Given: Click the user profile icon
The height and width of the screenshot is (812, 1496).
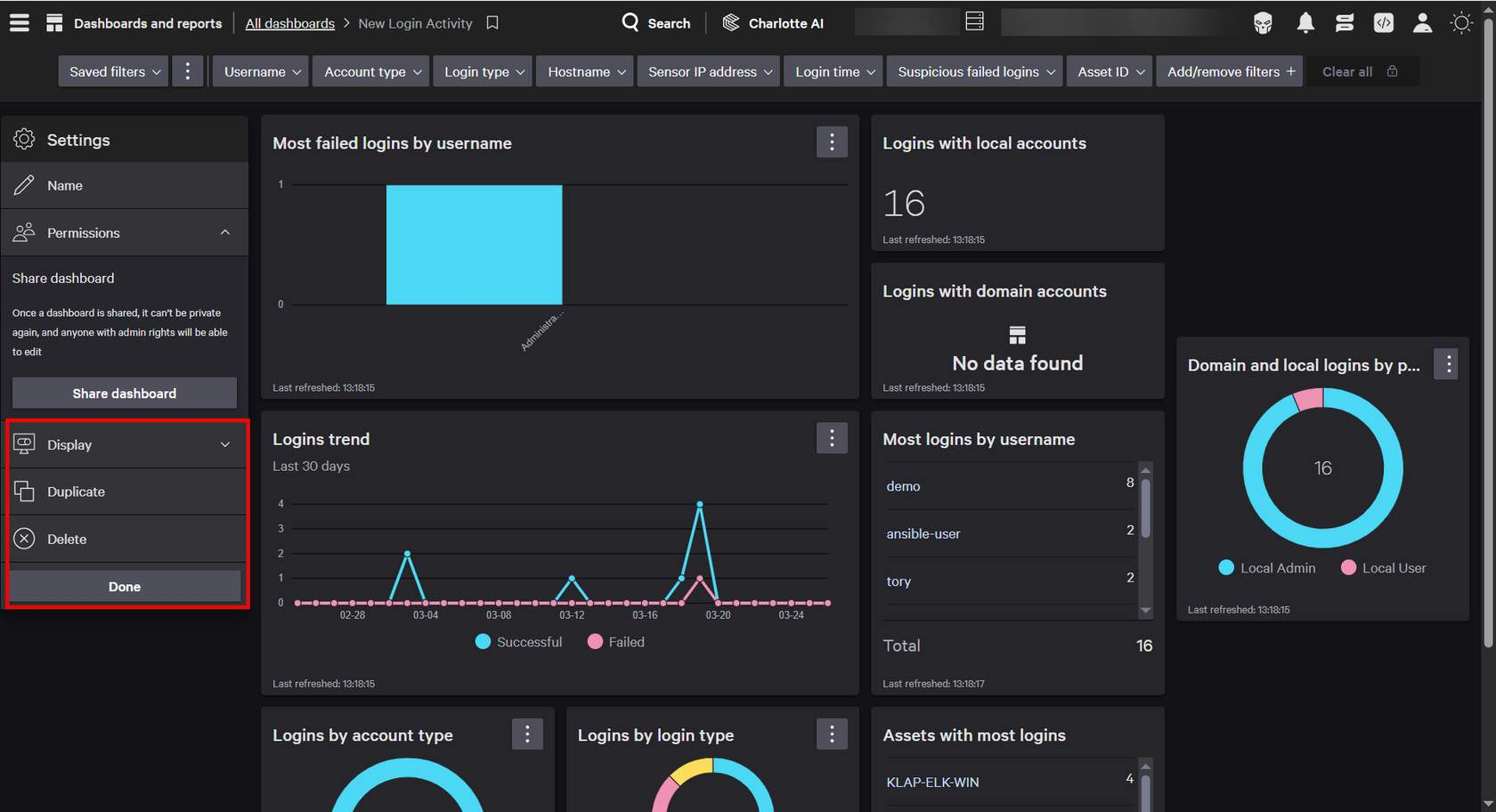Looking at the screenshot, I should coord(1422,23).
